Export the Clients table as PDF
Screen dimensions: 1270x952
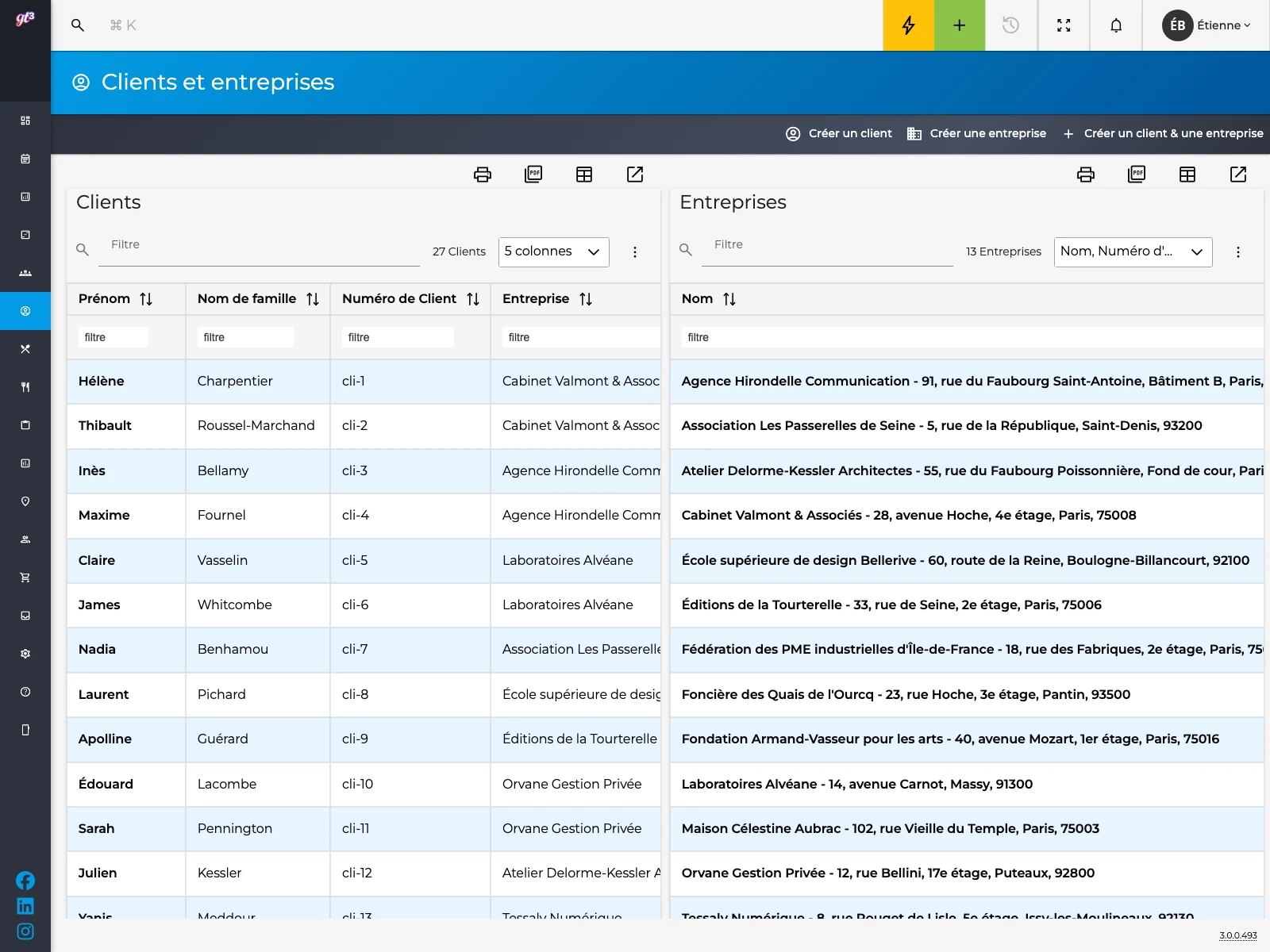533,175
